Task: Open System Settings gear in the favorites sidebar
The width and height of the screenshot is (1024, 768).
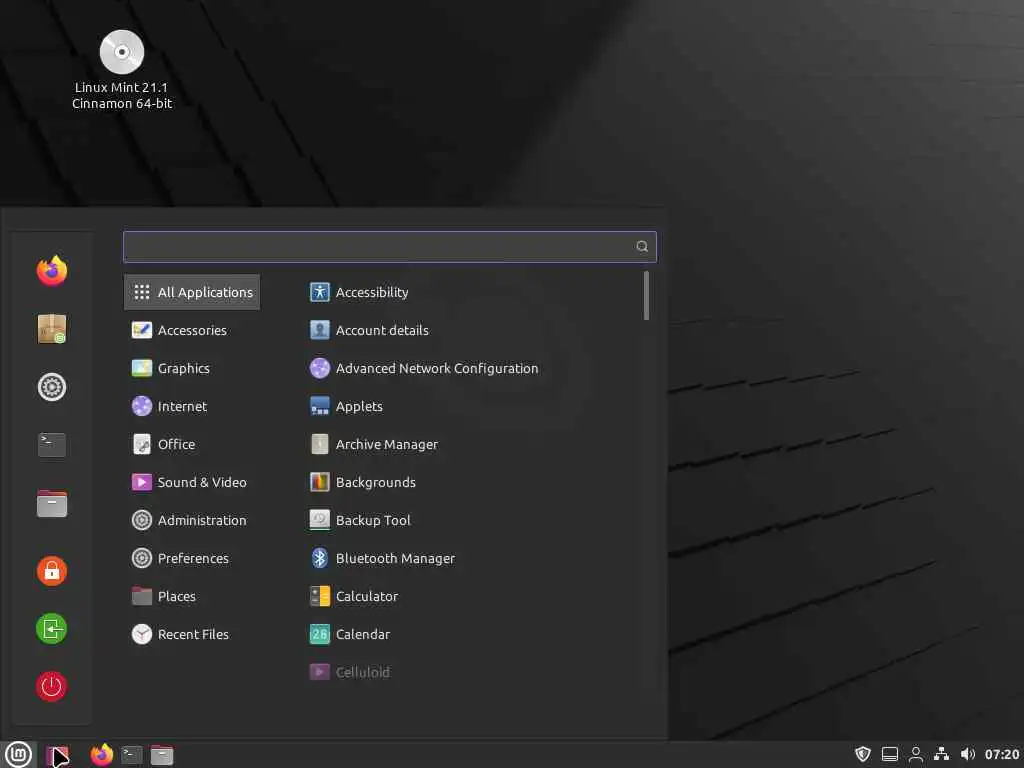Action: click(52, 387)
